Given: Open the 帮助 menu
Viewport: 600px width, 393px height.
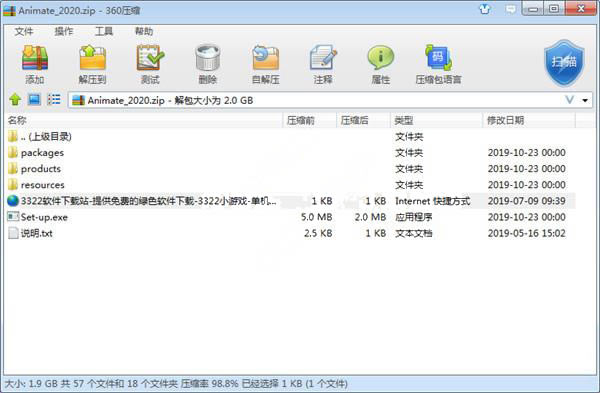Looking at the screenshot, I should 144,31.
